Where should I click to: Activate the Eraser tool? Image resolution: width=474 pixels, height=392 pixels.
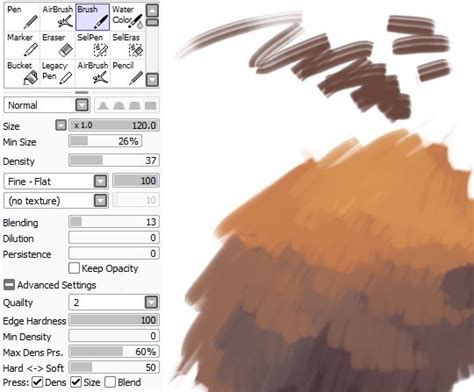(57, 45)
